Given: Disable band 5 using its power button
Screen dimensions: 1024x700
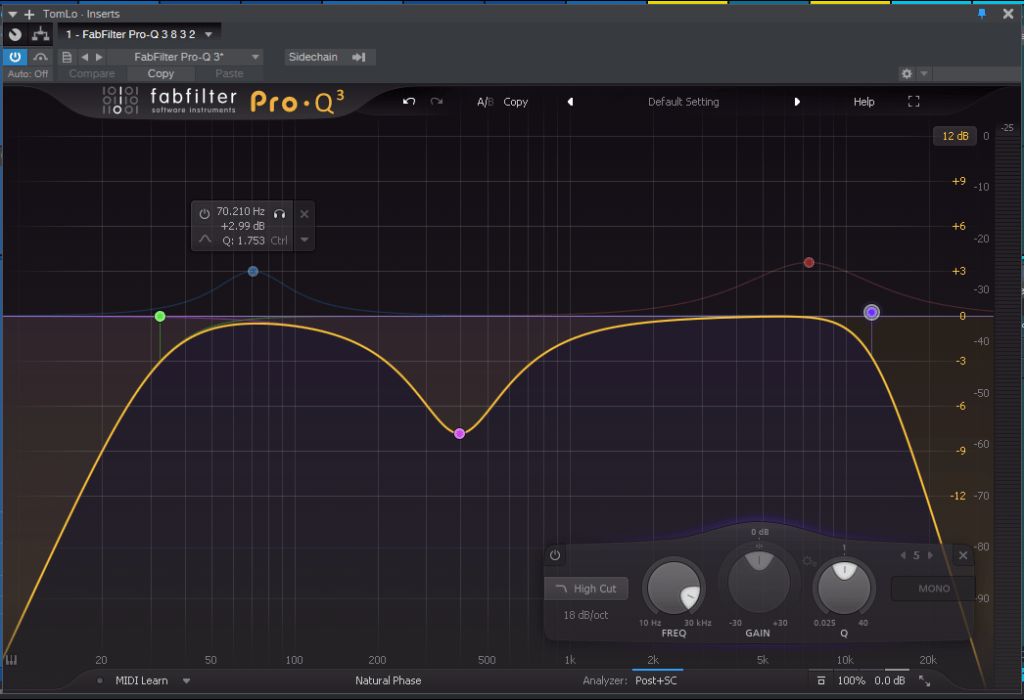Looking at the screenshot, I should 555,555.
